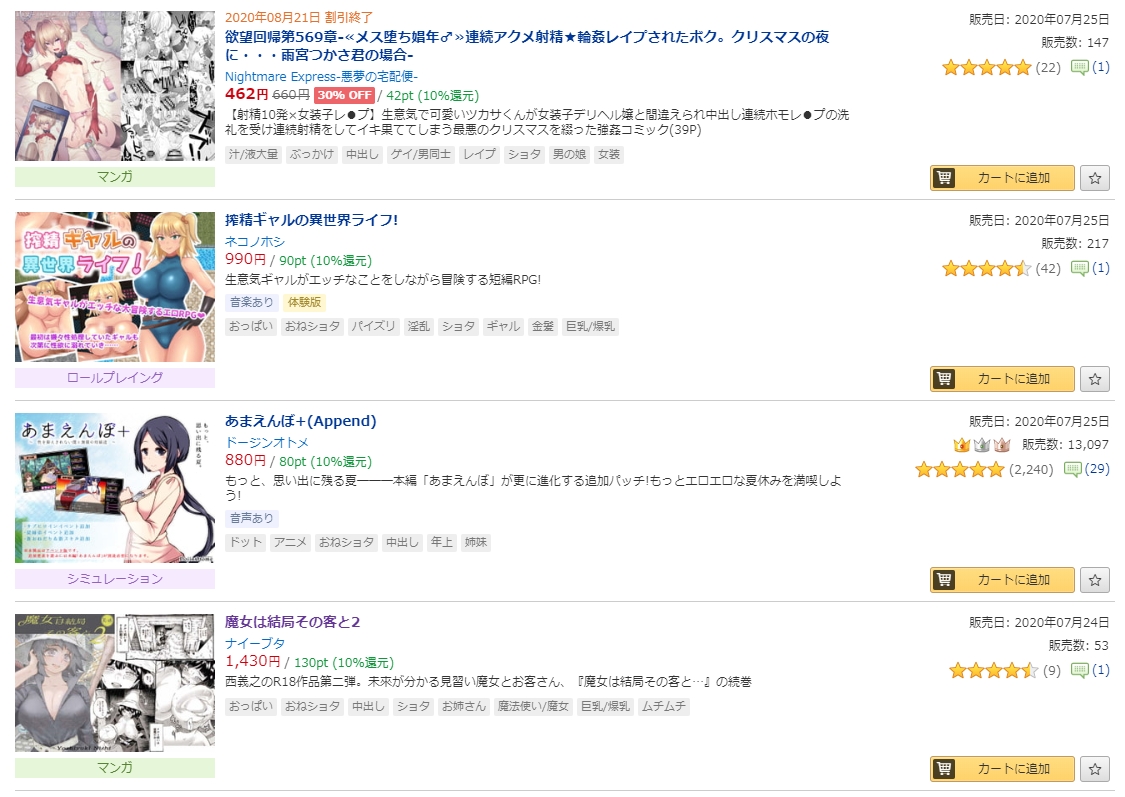
Task: Open review comments icon for あまえんぼ+ (29)
Action: (x=1072, y=469)
